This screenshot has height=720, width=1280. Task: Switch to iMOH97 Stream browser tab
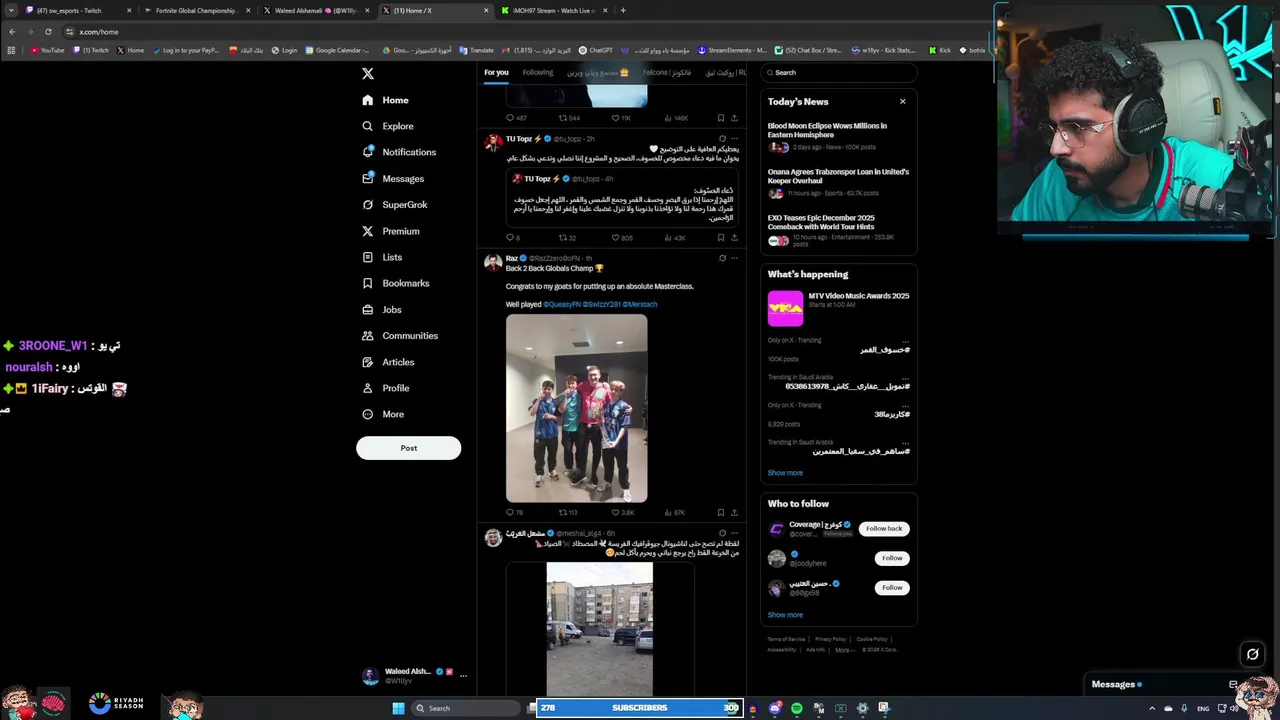[554, 10]
